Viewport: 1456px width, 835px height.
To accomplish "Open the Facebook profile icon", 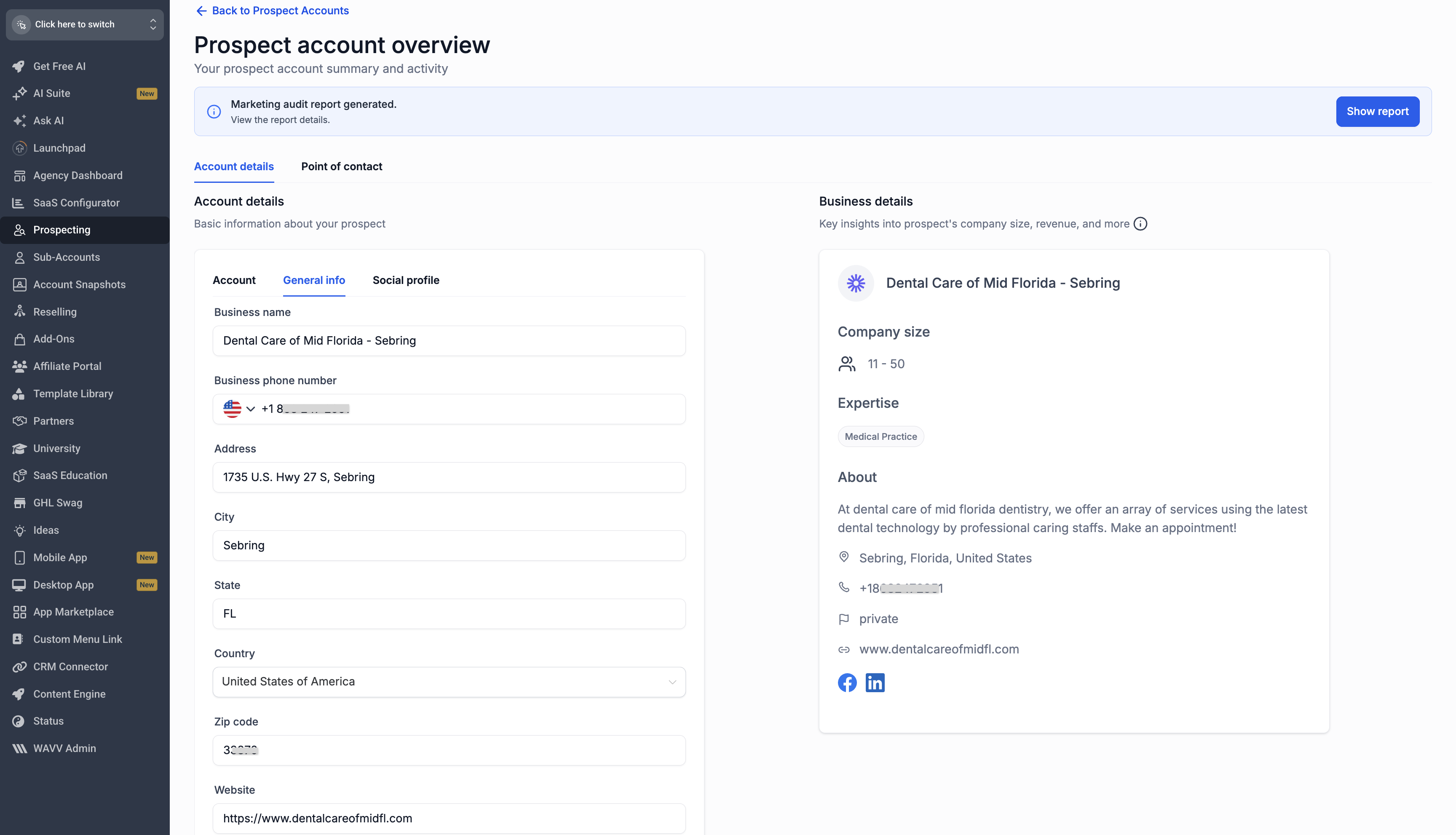I will tap(847, 682).
